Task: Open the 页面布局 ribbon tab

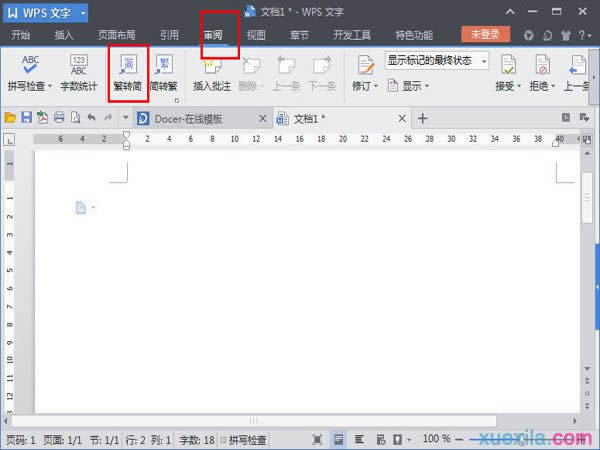Action: (116, 35)
